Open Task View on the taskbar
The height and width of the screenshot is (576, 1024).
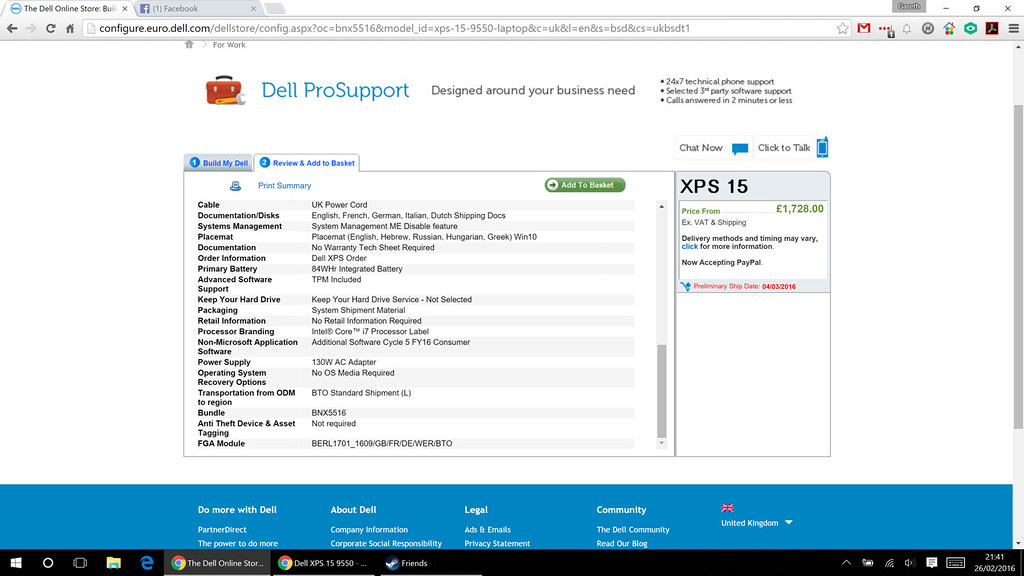click(x=80, y=563)
